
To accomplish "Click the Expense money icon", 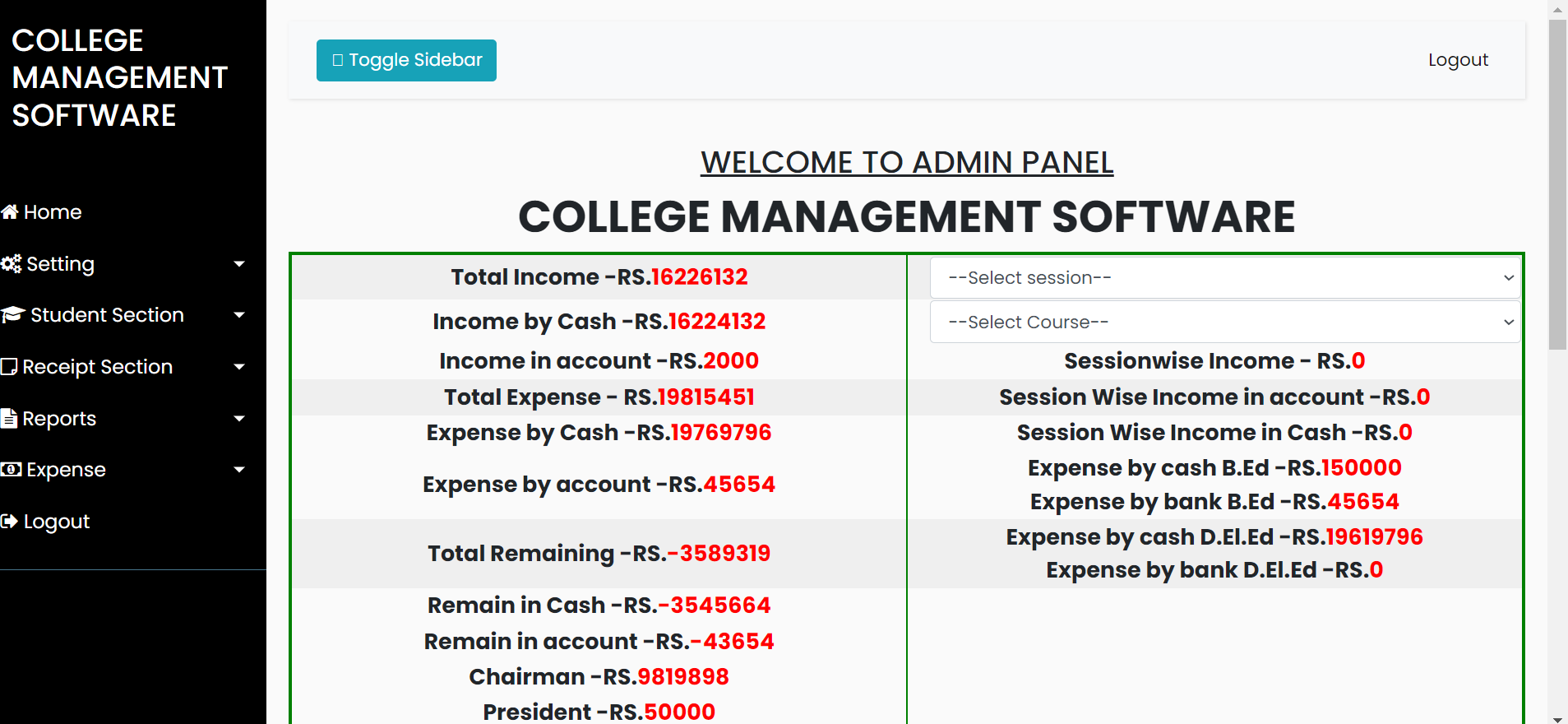I will click(12, 470).
